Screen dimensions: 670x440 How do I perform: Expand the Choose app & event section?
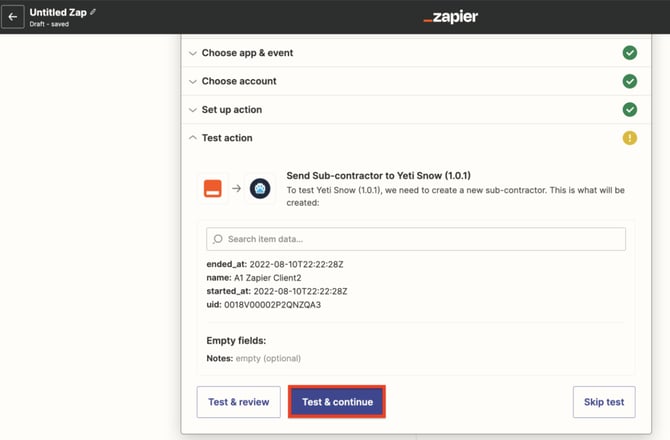[x=247, y=53]
